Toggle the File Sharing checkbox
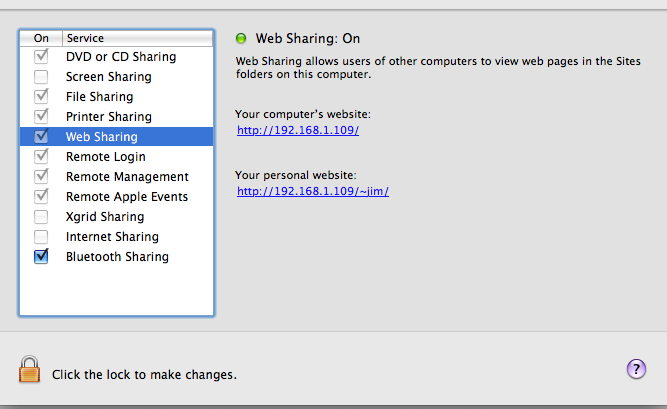The height and width of the screenshot is (409, 667). point(41,96)
